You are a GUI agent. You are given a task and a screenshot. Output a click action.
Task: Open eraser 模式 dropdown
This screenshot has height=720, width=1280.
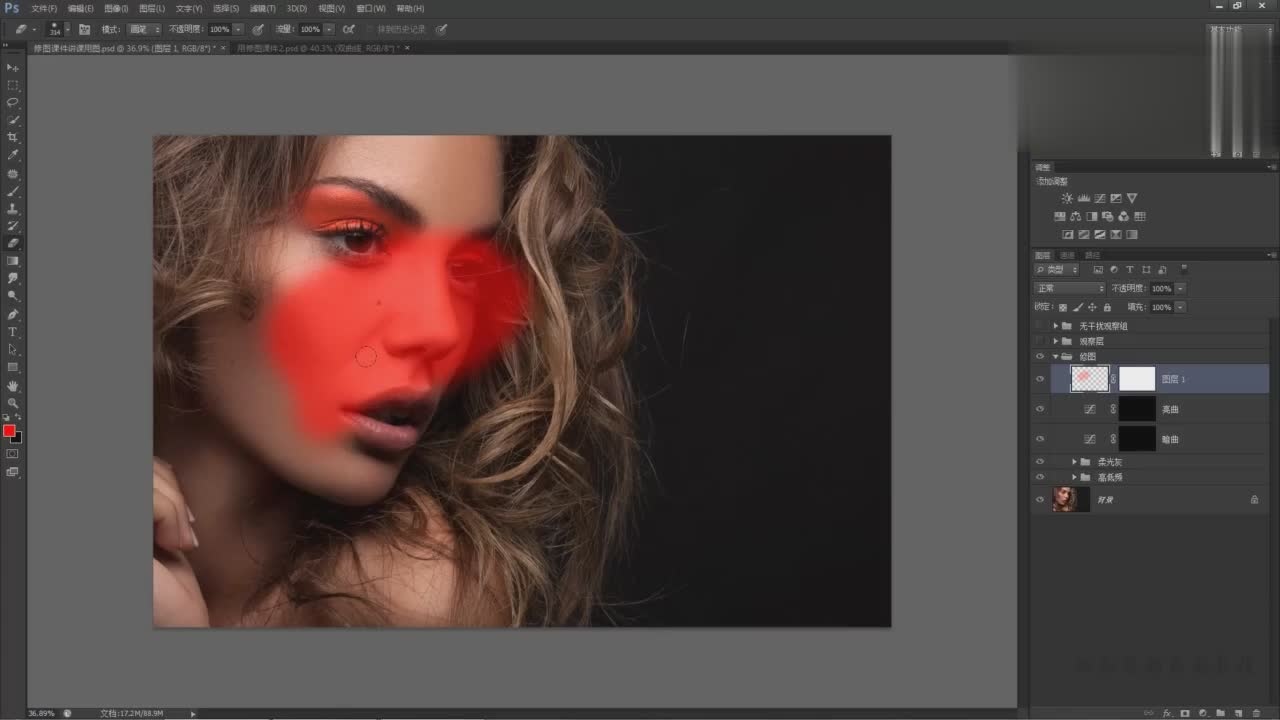(x=144, y=30)
